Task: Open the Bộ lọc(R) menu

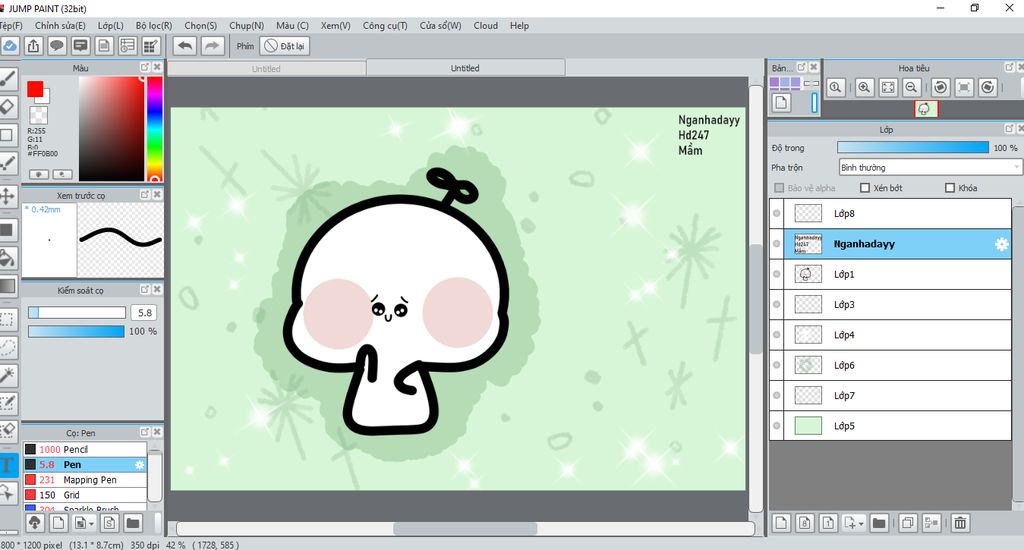Action: coord(153,25)
